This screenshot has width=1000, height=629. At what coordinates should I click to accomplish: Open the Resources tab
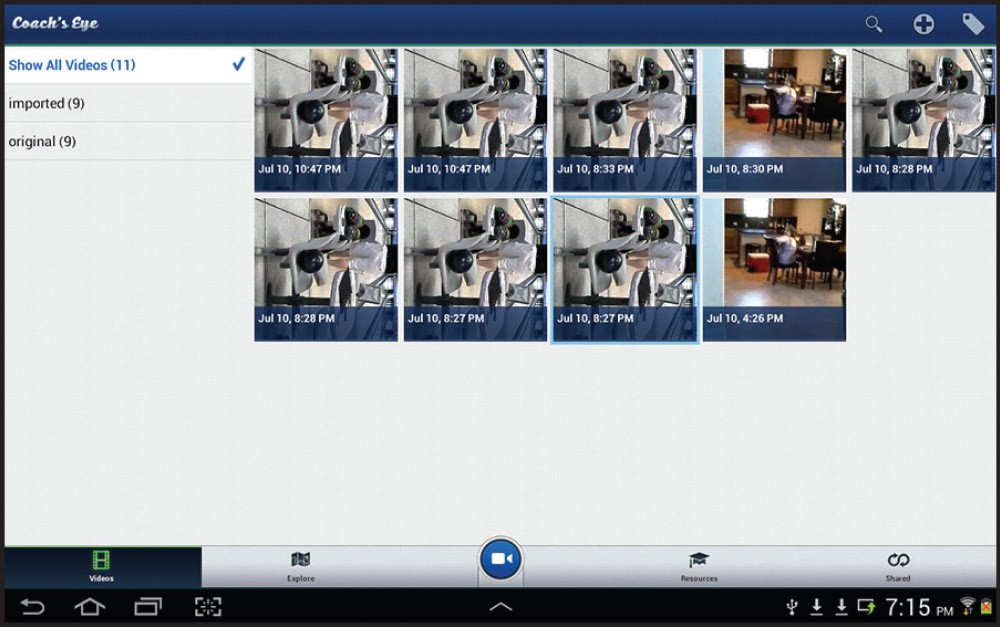(698, 566)
